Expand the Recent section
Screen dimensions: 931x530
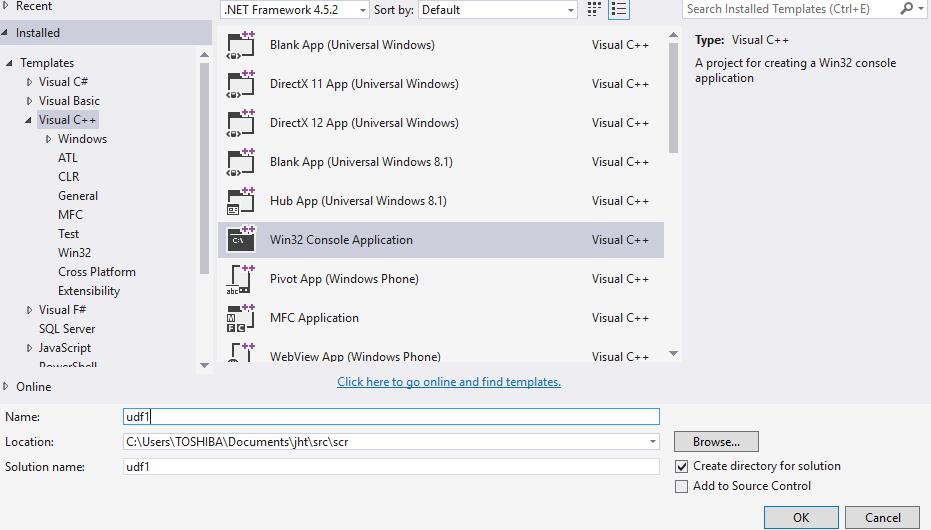(x=5, y=6)
